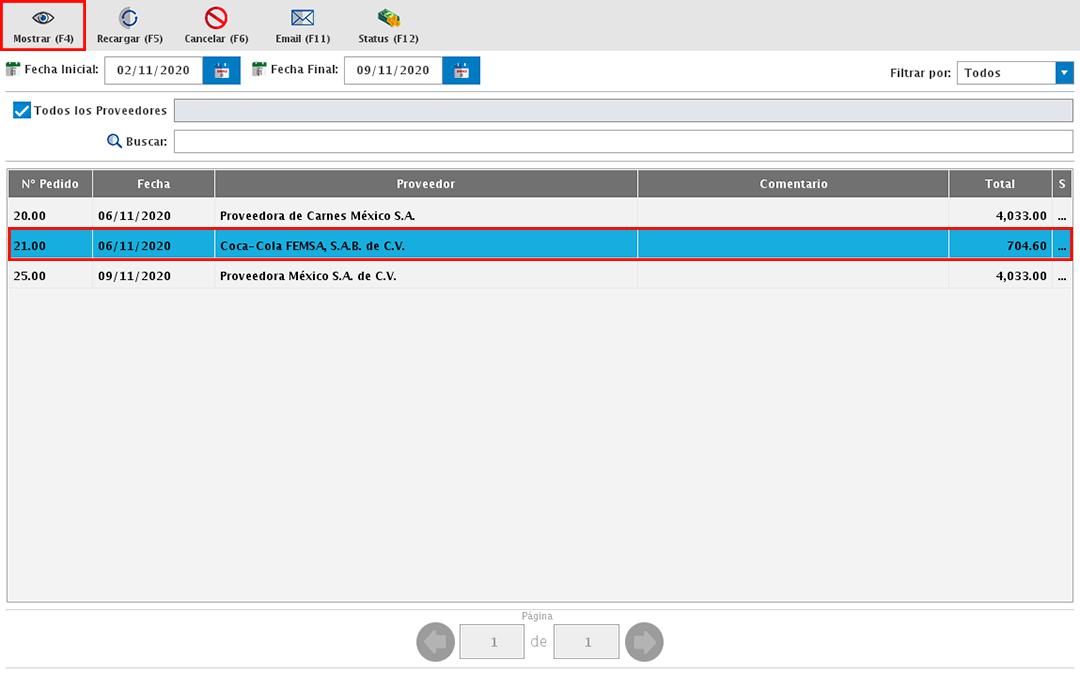Click the Fecha column header
1080x674 pixels.
(153, 184)
